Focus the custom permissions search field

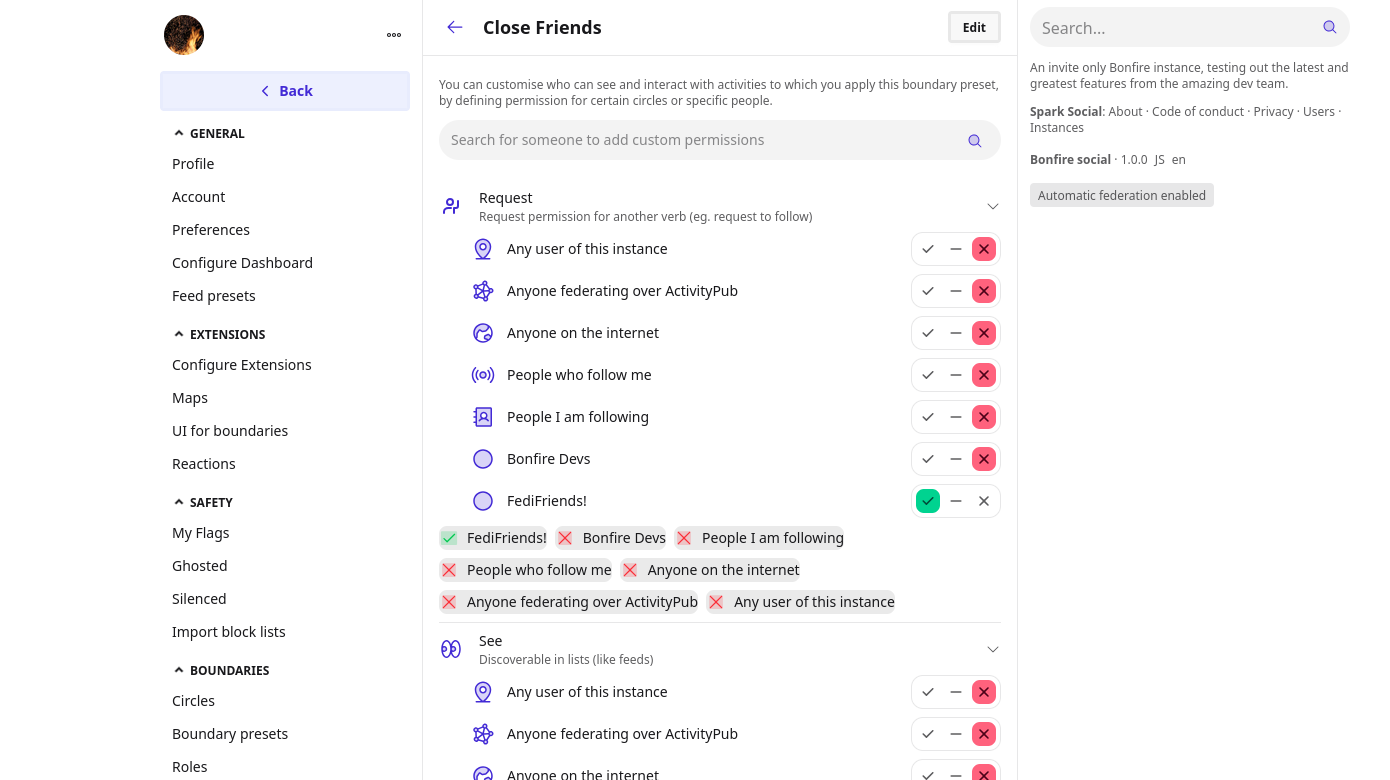pos(700,140)
